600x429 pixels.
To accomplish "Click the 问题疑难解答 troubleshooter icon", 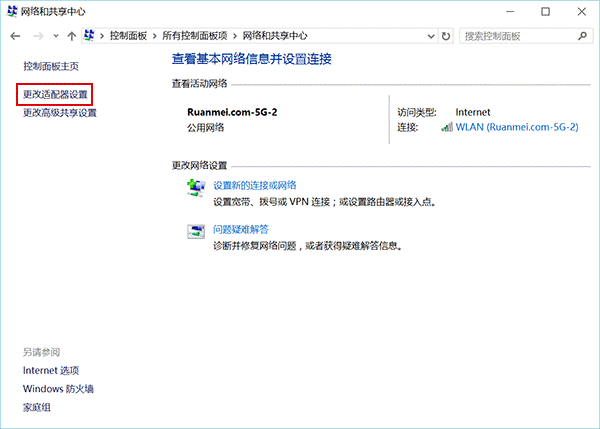I will pos(195,231).
